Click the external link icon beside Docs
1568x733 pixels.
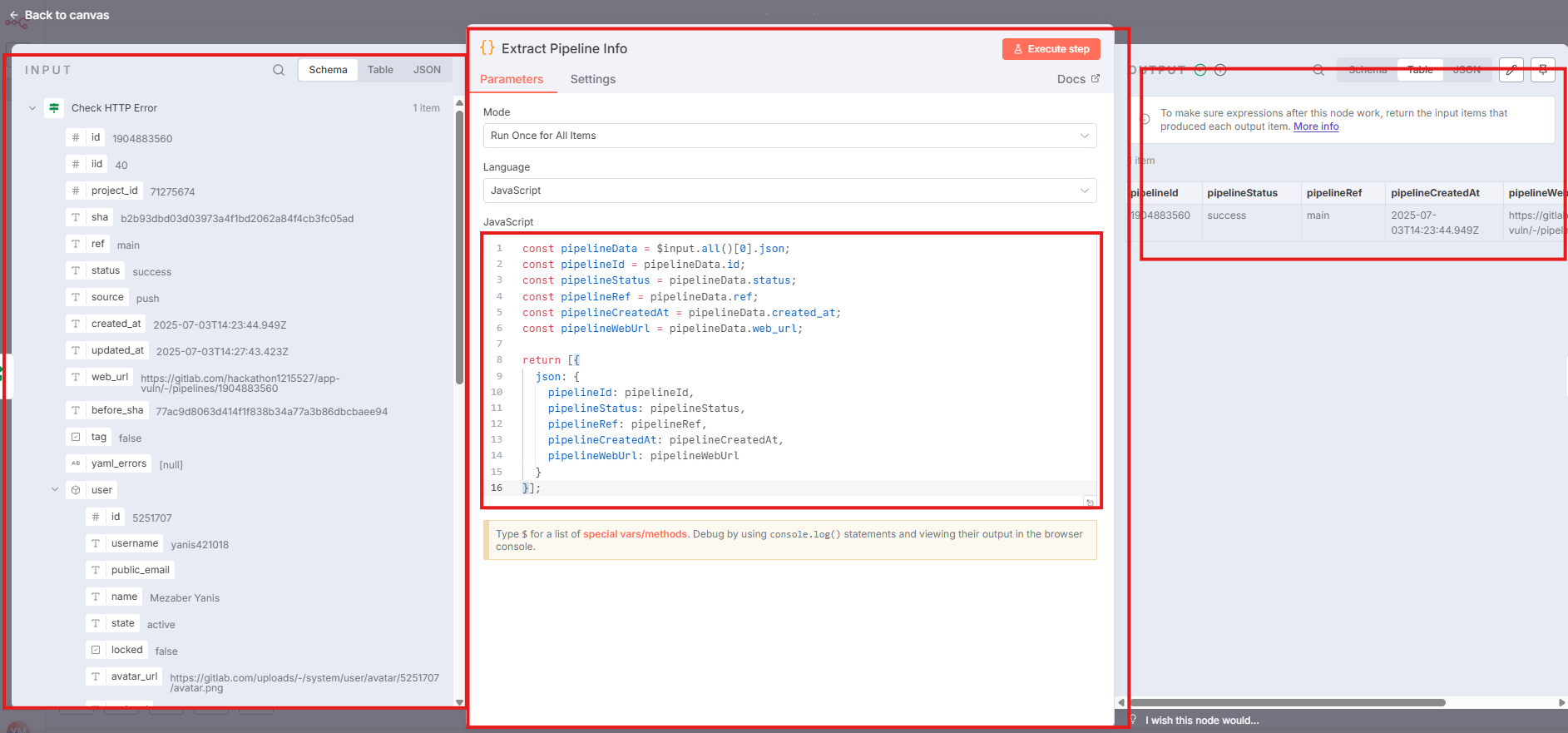(1096, 78)
